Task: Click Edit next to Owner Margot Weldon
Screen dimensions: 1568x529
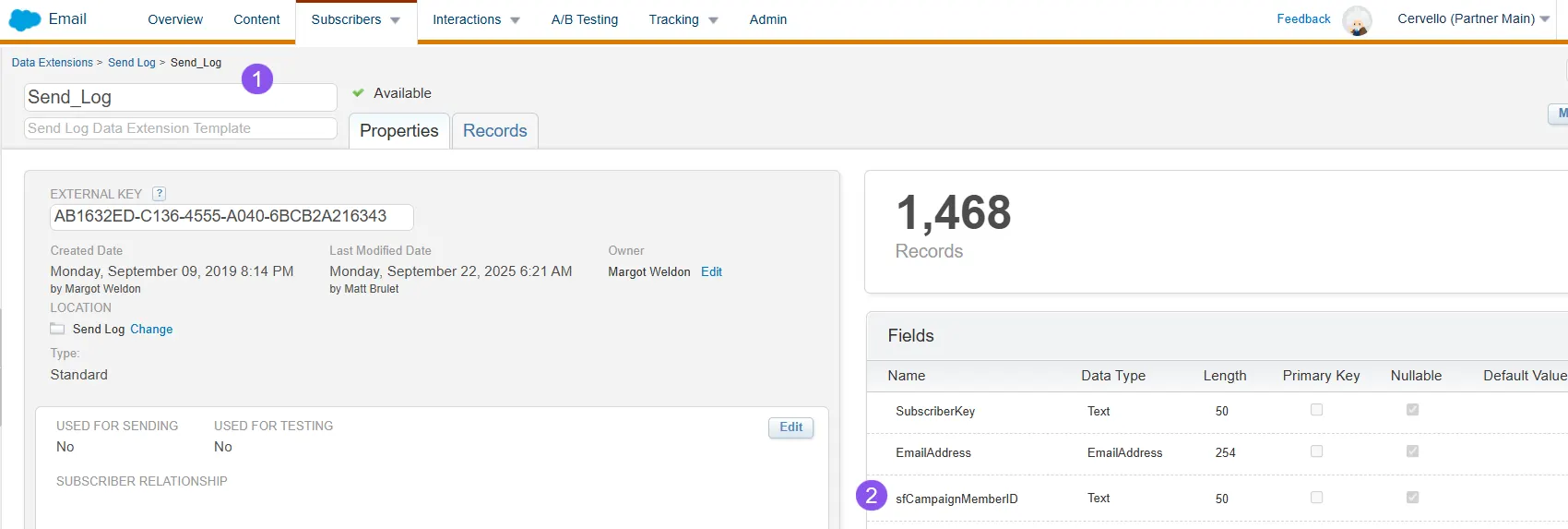Action: (x=711, y=271)
